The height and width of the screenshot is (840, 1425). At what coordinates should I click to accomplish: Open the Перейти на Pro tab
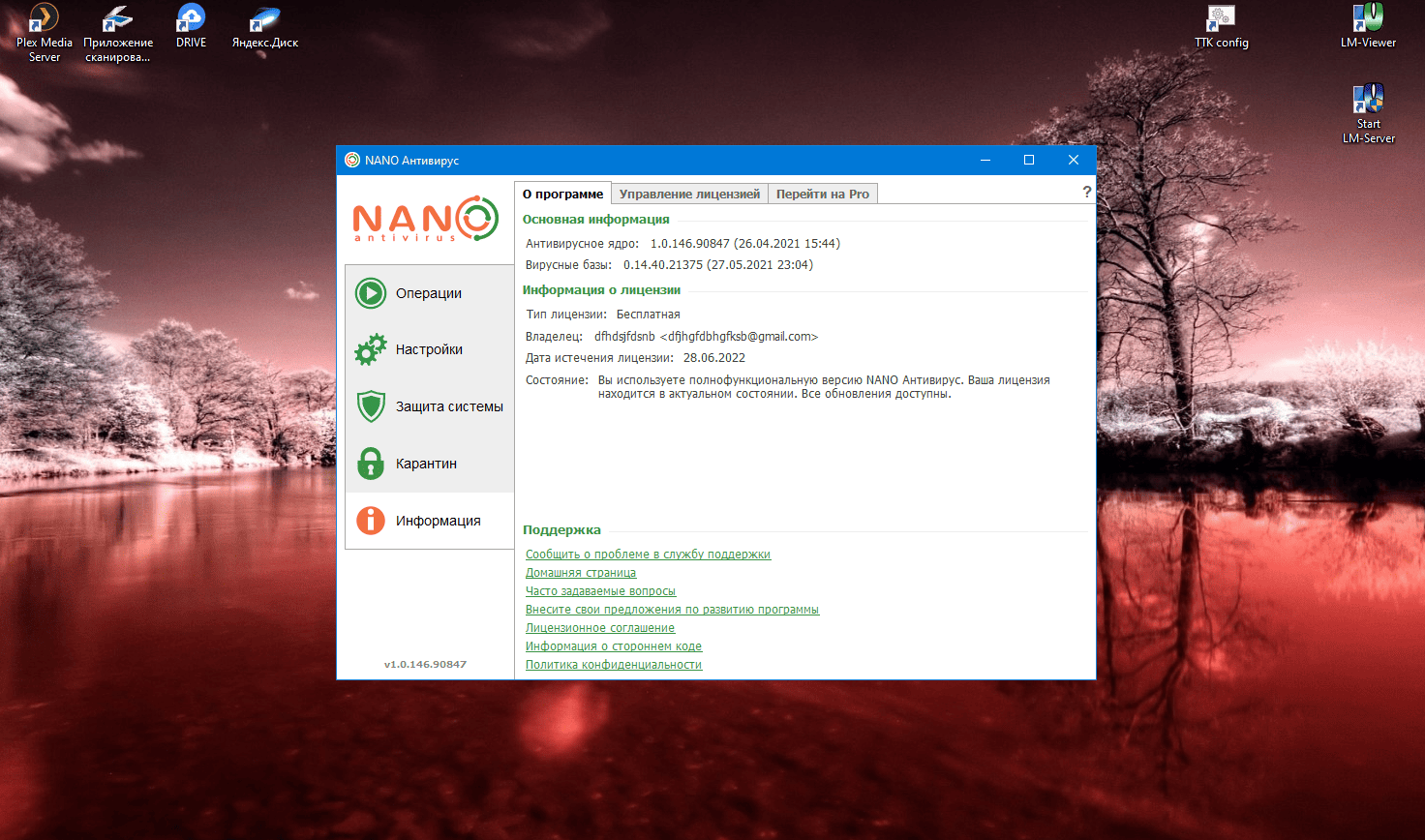pyautogui.click(x=823, y=194)
